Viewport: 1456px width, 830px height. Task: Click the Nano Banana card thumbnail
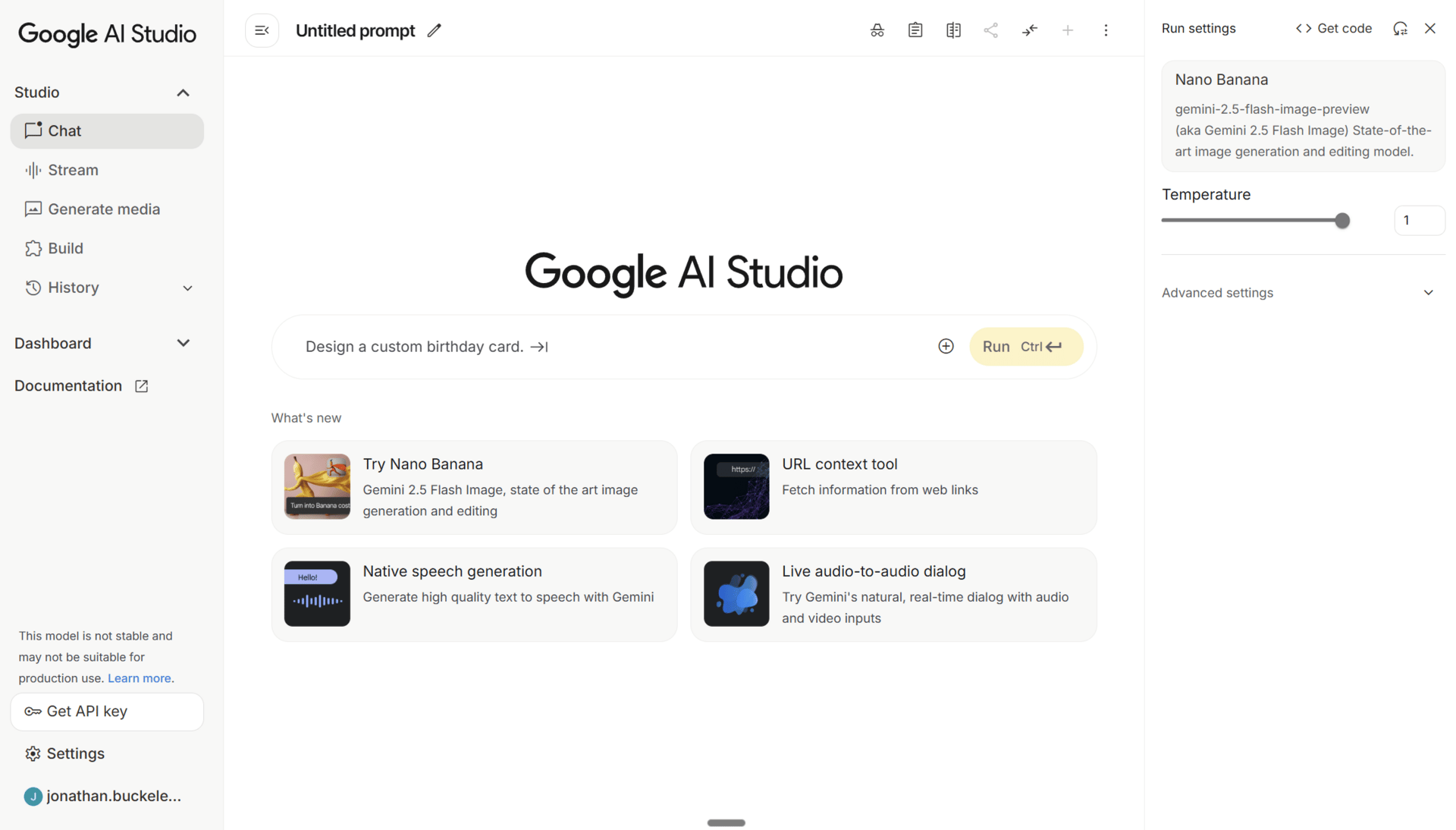317,487
